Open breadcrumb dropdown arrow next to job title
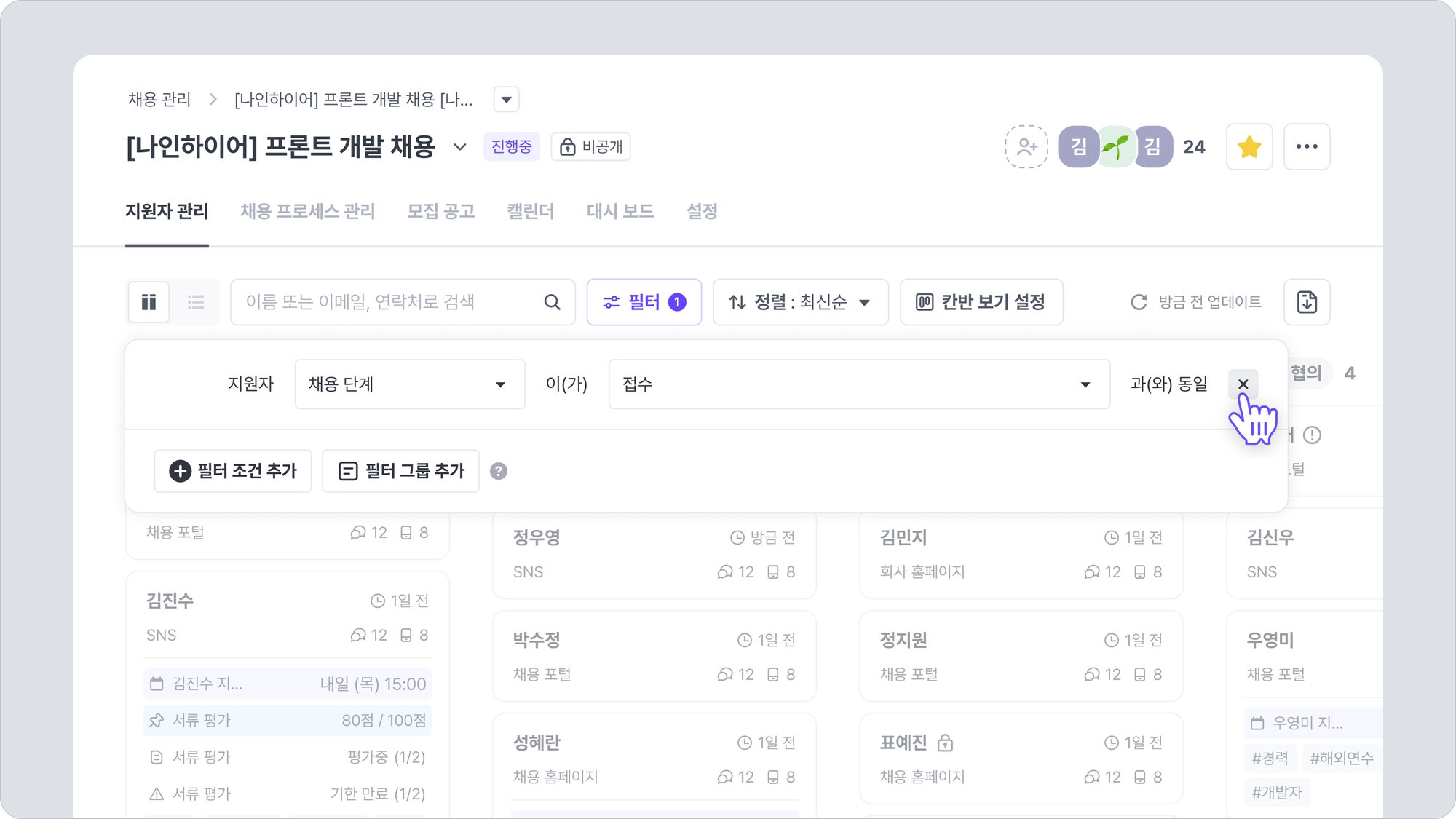Viewport: 1456px width, 819px height. (506, 100)
